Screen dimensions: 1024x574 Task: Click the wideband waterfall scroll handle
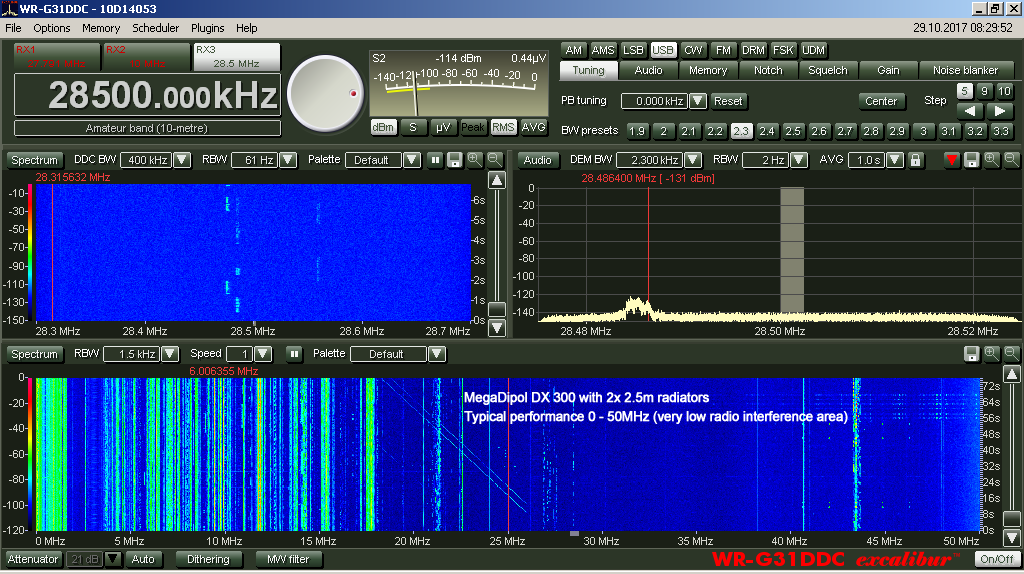point(1012,519)
